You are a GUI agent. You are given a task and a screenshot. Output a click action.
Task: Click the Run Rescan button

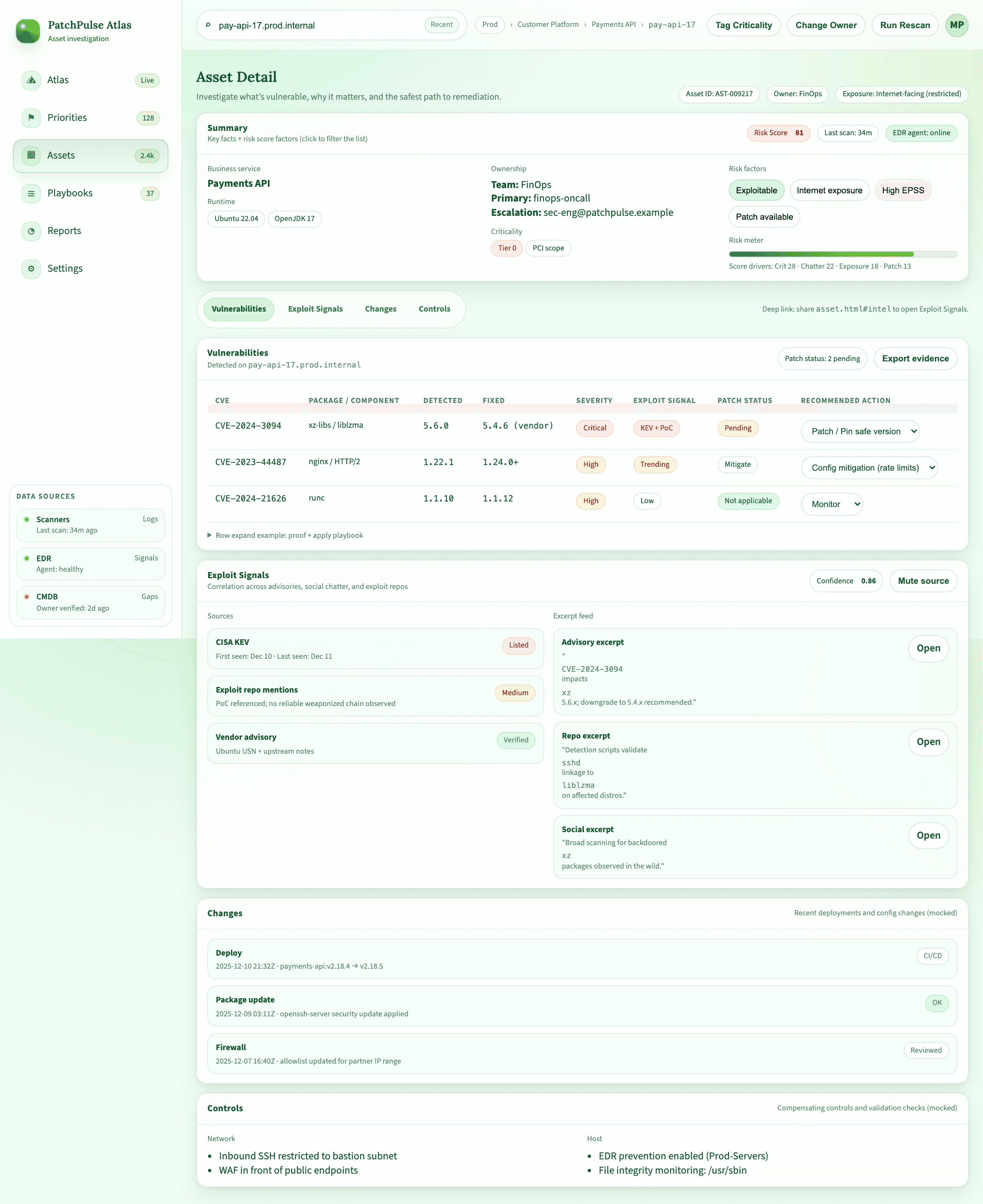coord(905,25)
